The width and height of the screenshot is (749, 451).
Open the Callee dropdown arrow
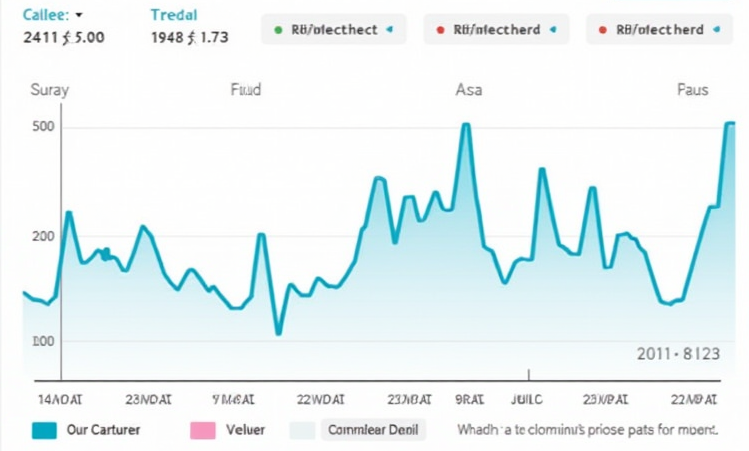(x=79, y=16)
